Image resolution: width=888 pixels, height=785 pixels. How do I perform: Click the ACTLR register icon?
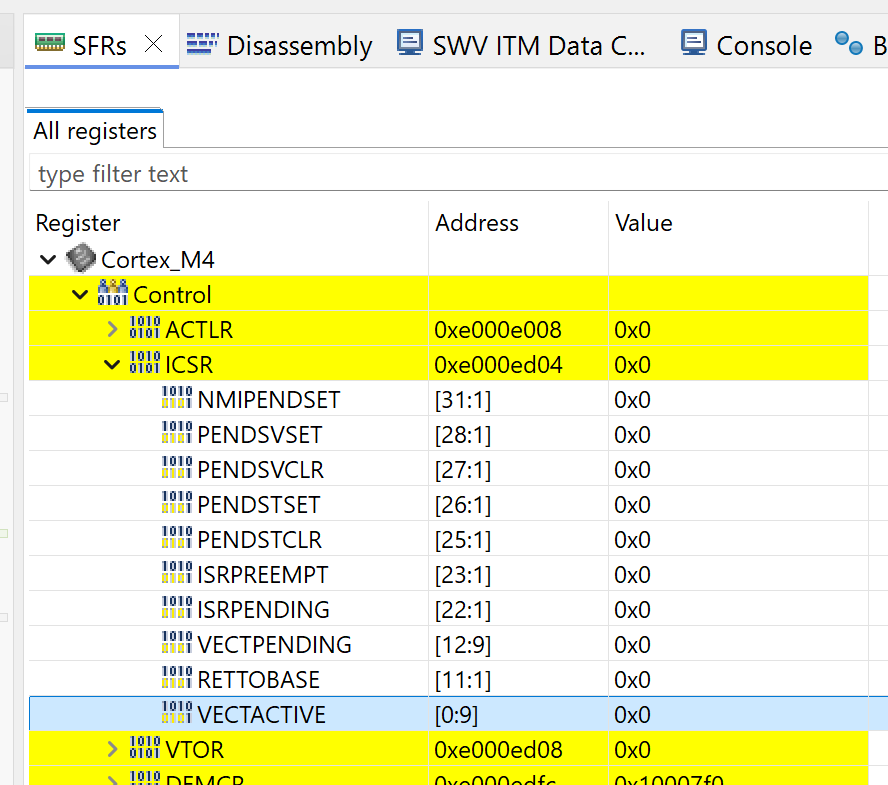(x=145, y=328)
